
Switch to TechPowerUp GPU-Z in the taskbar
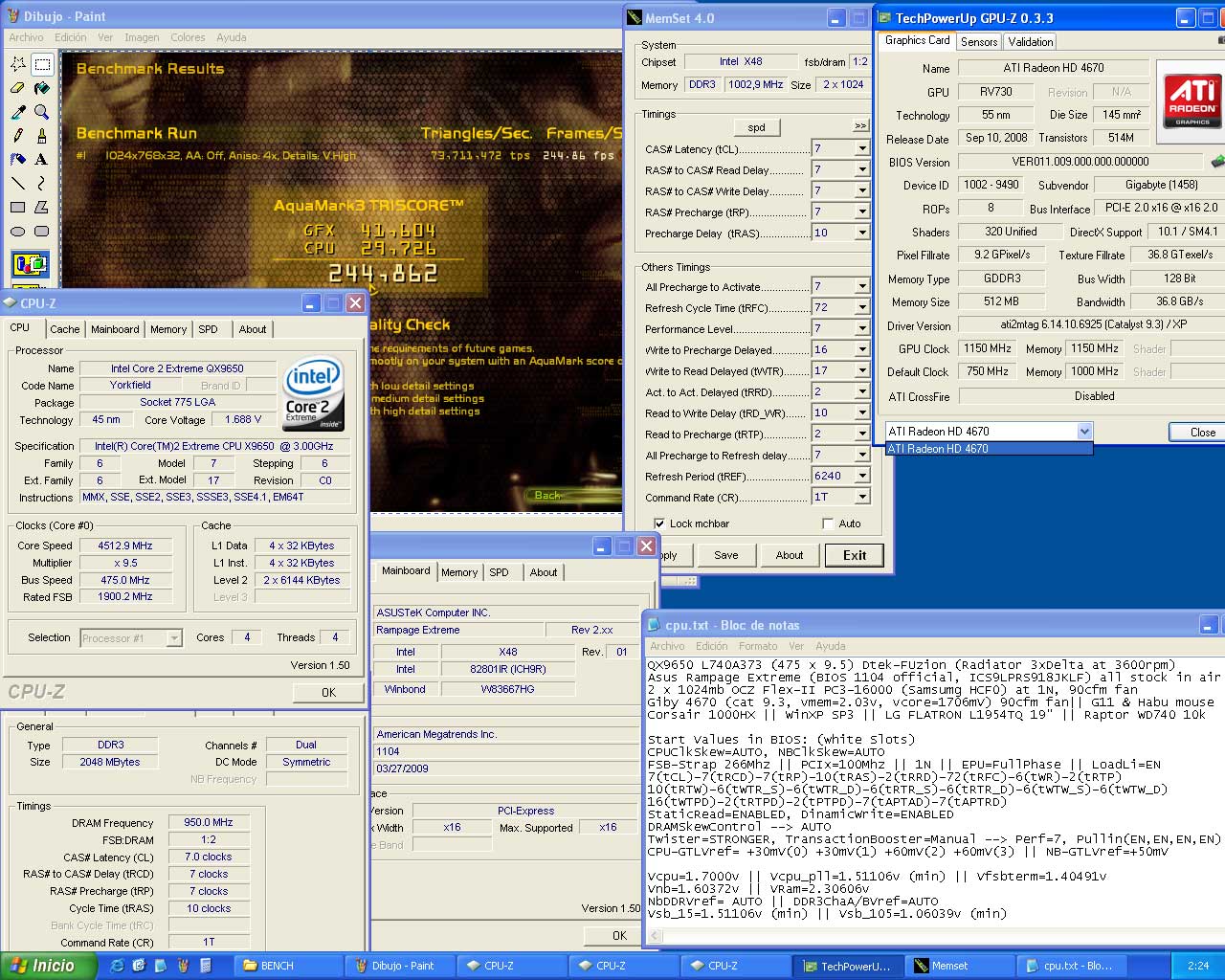[x=847, y=966]
